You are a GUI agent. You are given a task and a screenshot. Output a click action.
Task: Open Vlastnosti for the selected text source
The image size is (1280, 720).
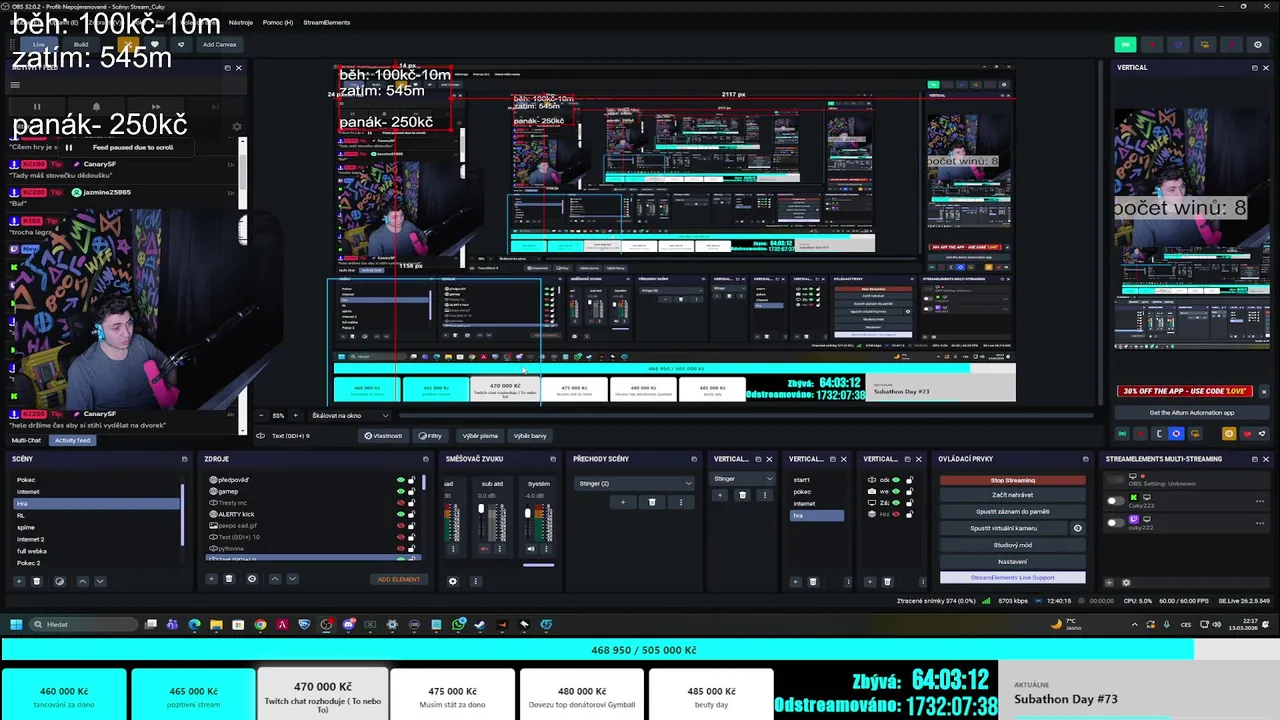click(384, 436)
